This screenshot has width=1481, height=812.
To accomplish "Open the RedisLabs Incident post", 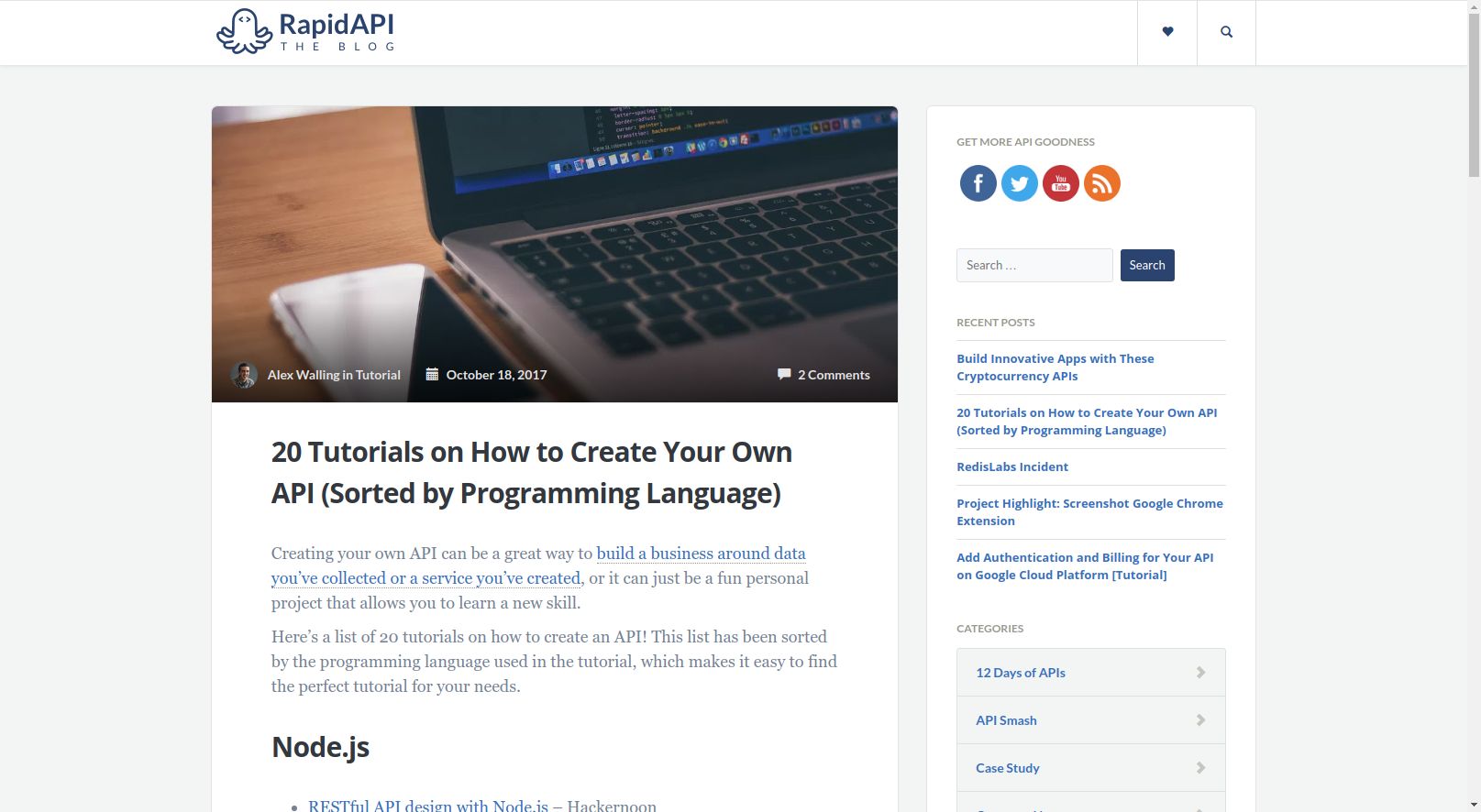I will pyautogui.click(x=1011, y=466).
